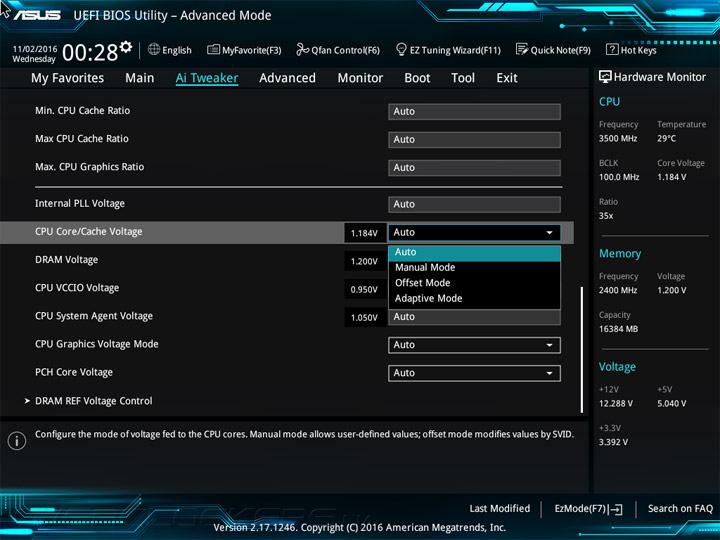Click EzMode(F7) button

click(588, 509)
